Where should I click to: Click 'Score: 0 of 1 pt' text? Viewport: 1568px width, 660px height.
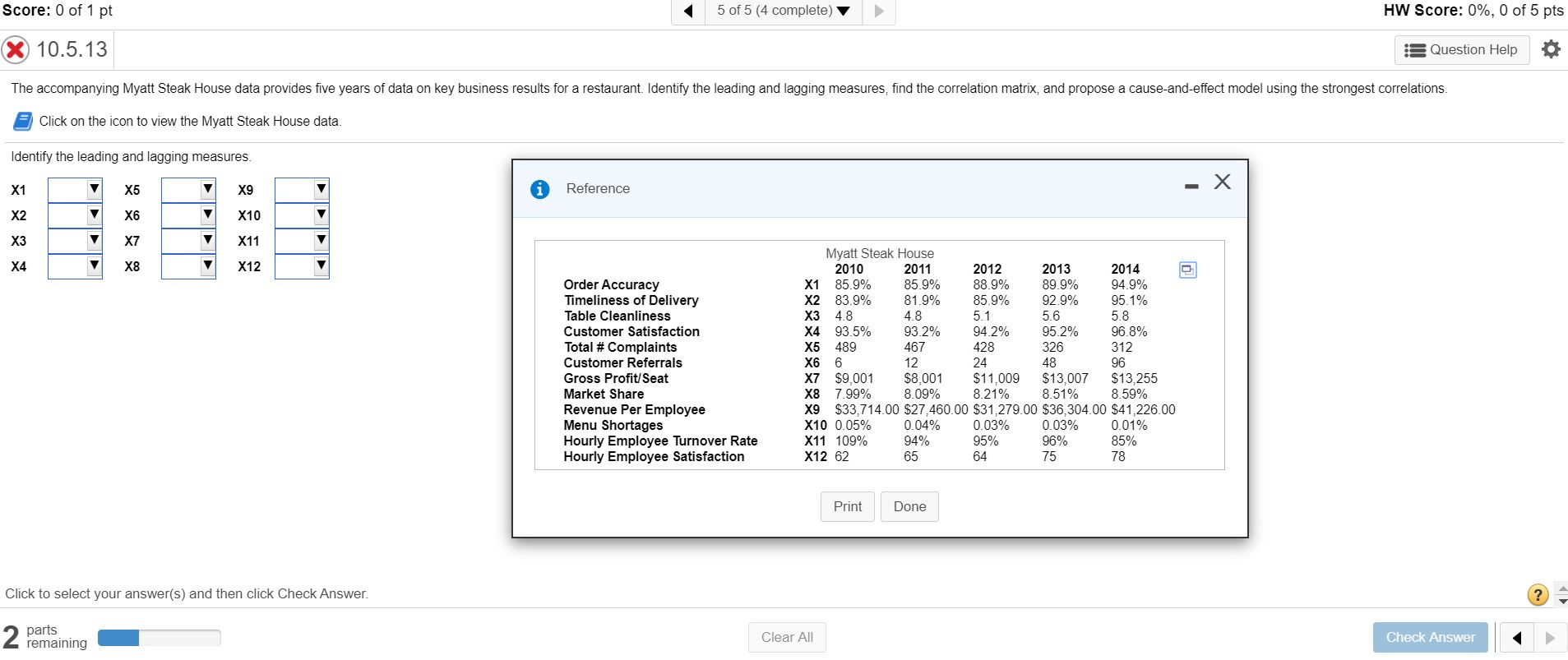pos(58,11)
